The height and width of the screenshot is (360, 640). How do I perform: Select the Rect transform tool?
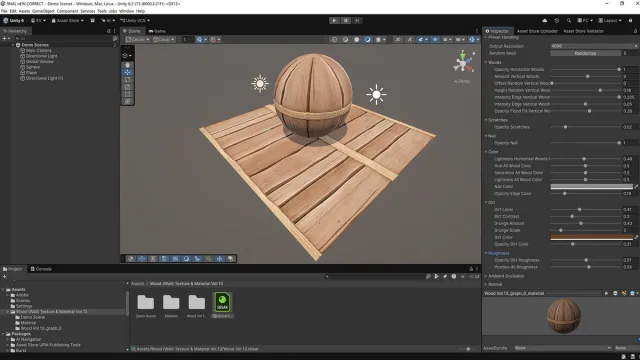pyautogui.click(x=127, y=94)
